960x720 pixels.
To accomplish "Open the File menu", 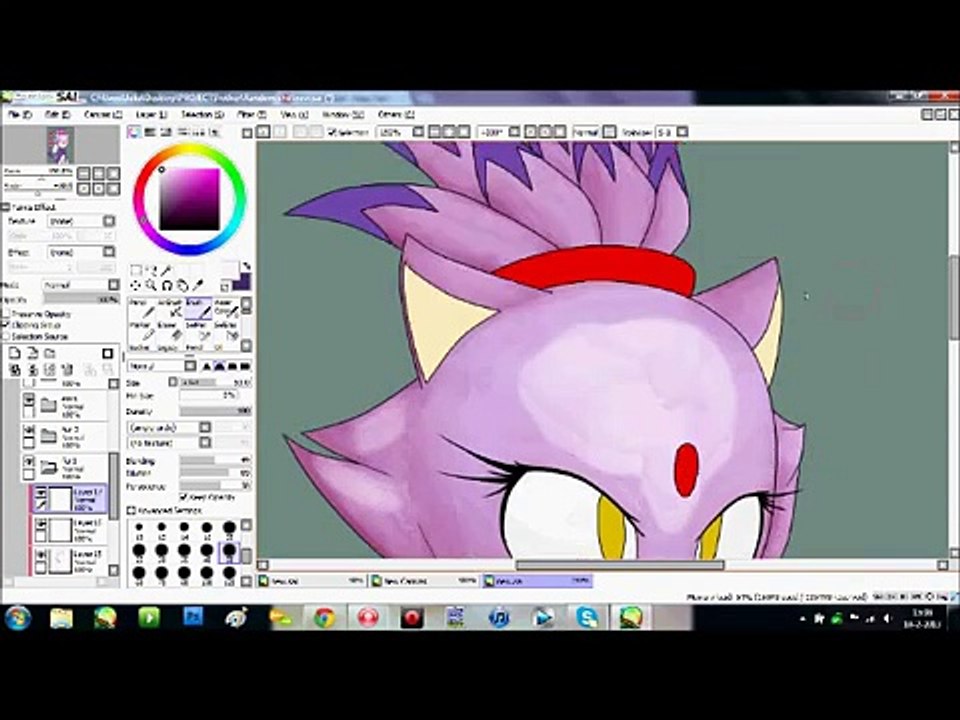I will (x=19, y=114).
